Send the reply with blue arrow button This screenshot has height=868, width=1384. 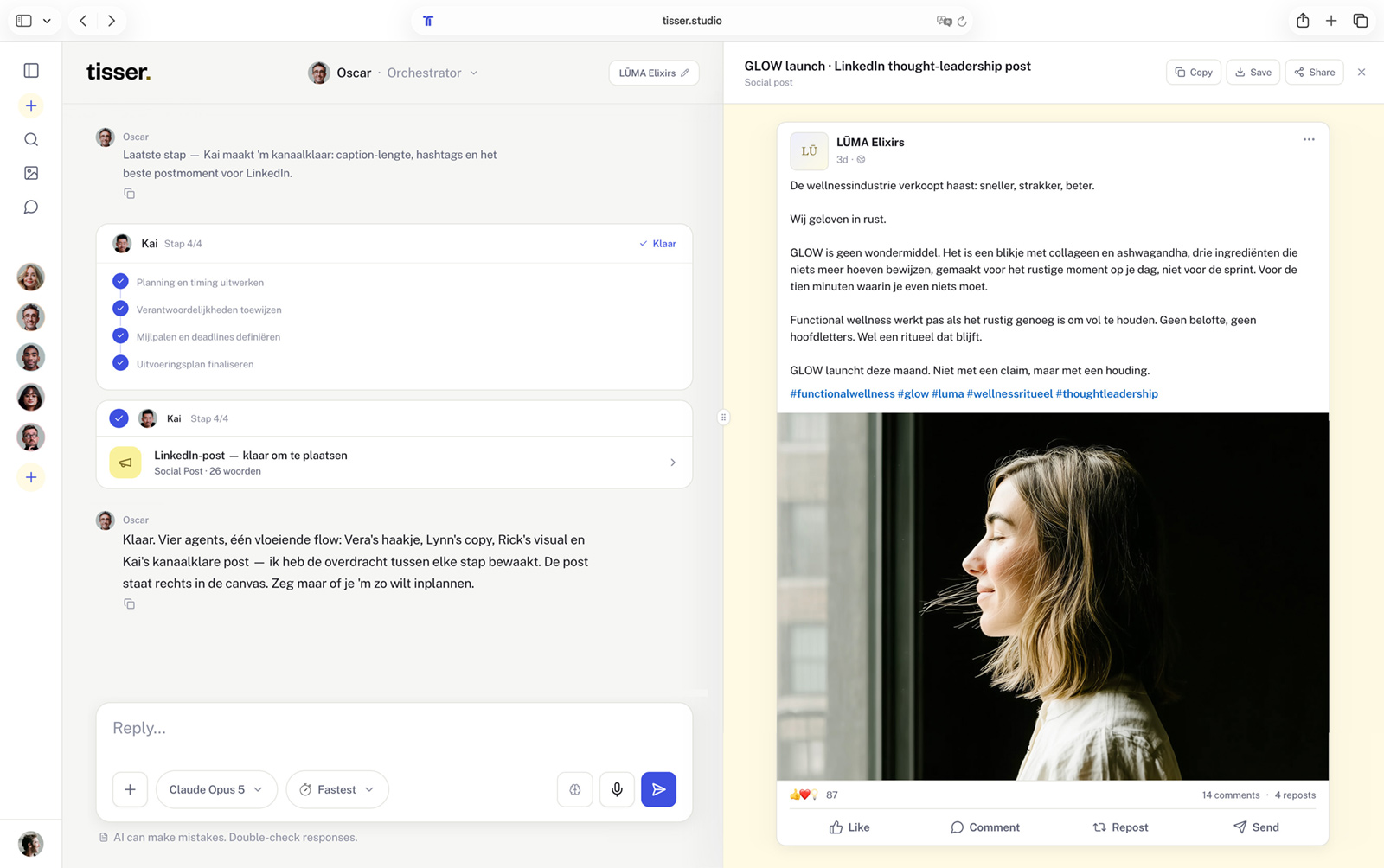[658, 789]
